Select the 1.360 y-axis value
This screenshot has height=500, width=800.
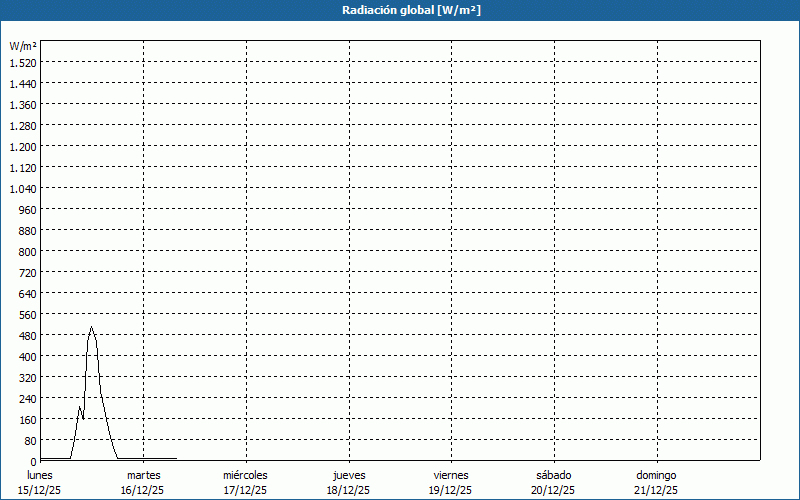pyautogui.click(x=23, y=105)
